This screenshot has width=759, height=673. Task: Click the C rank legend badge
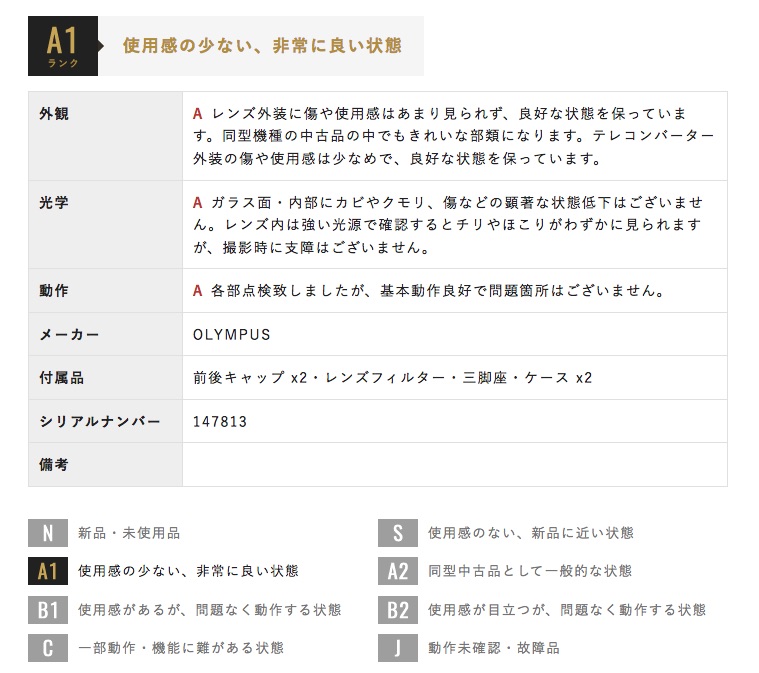[x=48, y=648]
